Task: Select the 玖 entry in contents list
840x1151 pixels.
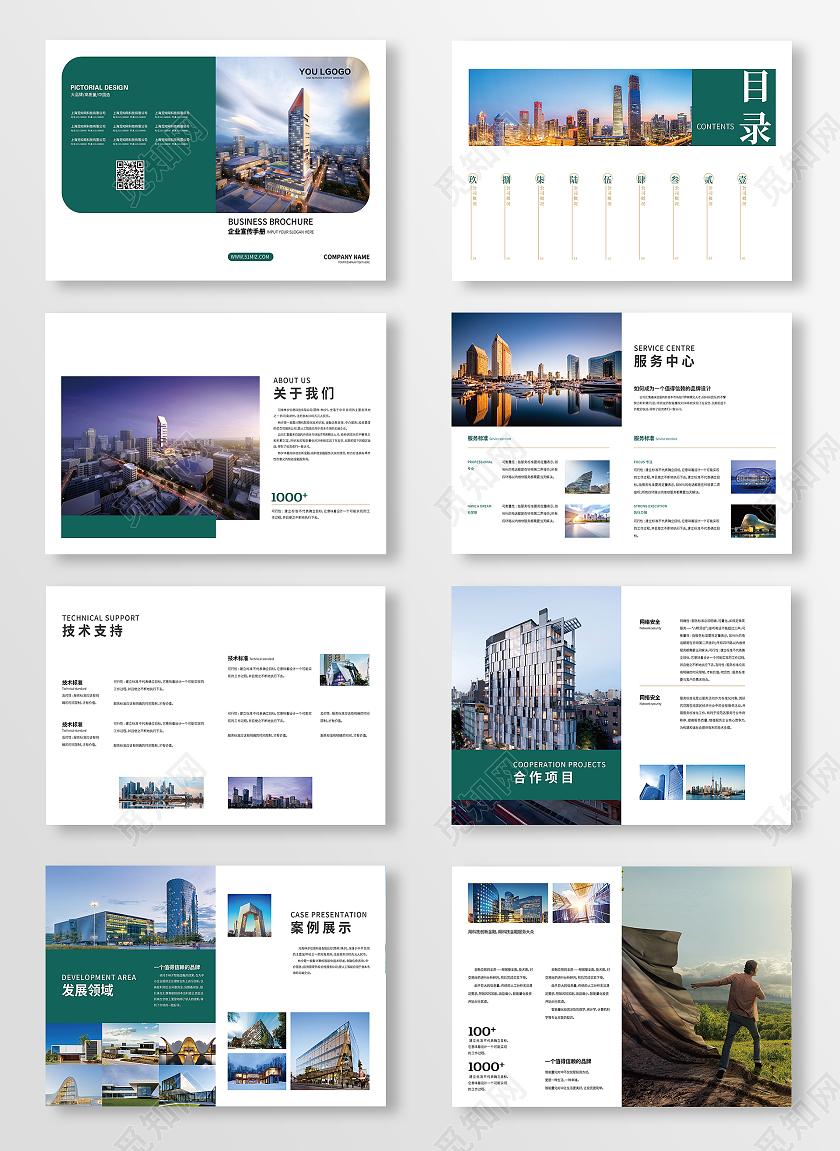Action: tap(475, 180)
